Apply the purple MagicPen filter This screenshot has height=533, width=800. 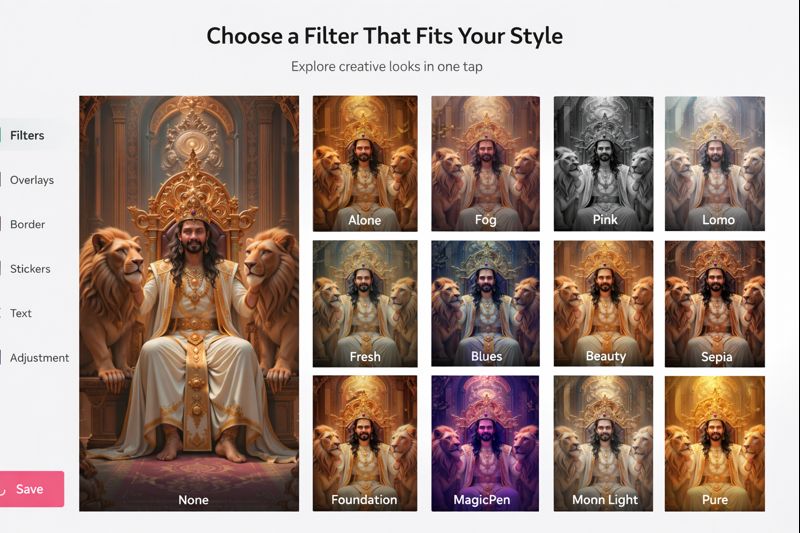(485, 443)
